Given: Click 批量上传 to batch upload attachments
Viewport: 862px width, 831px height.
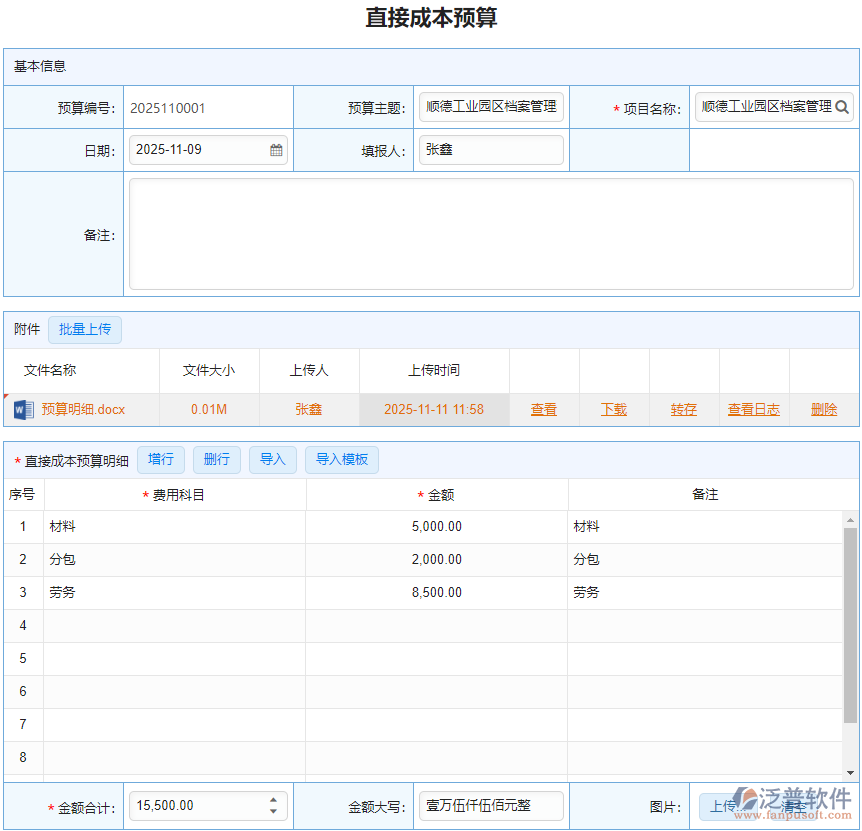Looking at the screenshot, I should pyautogui.click(x=84, y=330).
